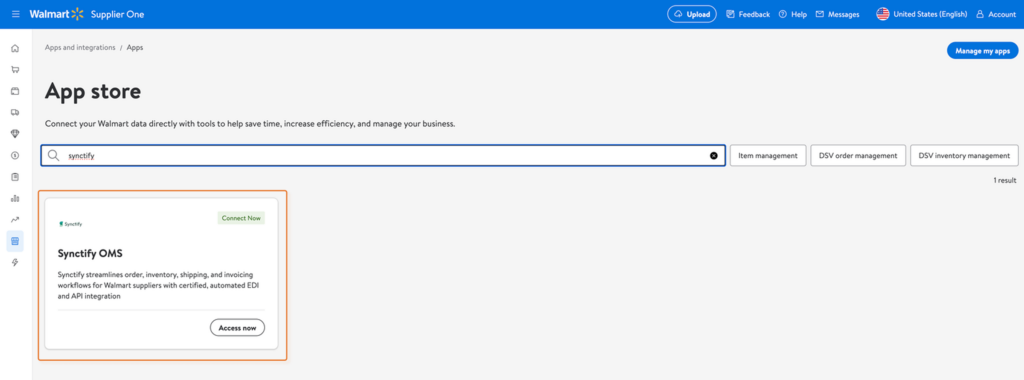Click the Connect Now badge
Viewport: 1024px width, 380px height.
click(x=241, y=218)
